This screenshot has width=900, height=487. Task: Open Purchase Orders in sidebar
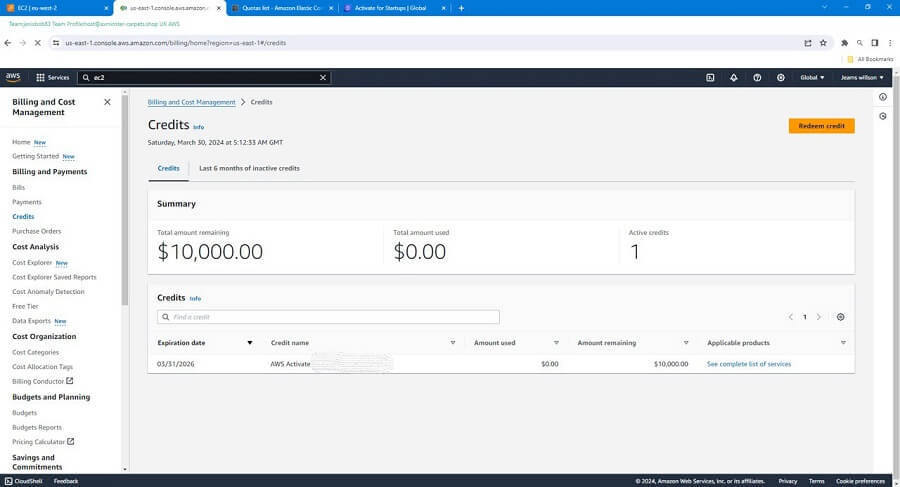pyautogui.click(x=36, y=231)
